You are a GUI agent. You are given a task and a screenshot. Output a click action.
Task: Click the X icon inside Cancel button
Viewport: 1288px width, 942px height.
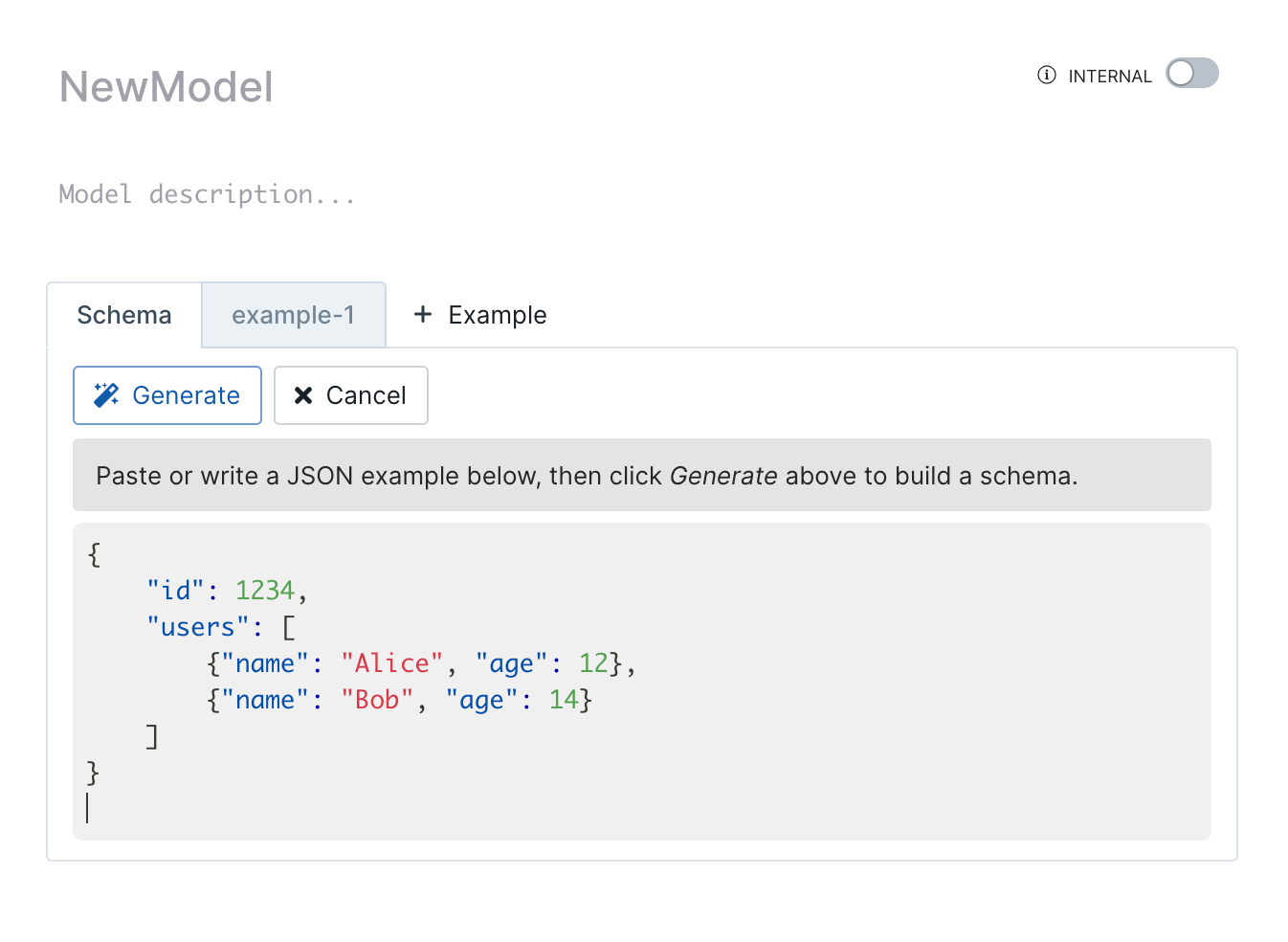pos(303,394)
